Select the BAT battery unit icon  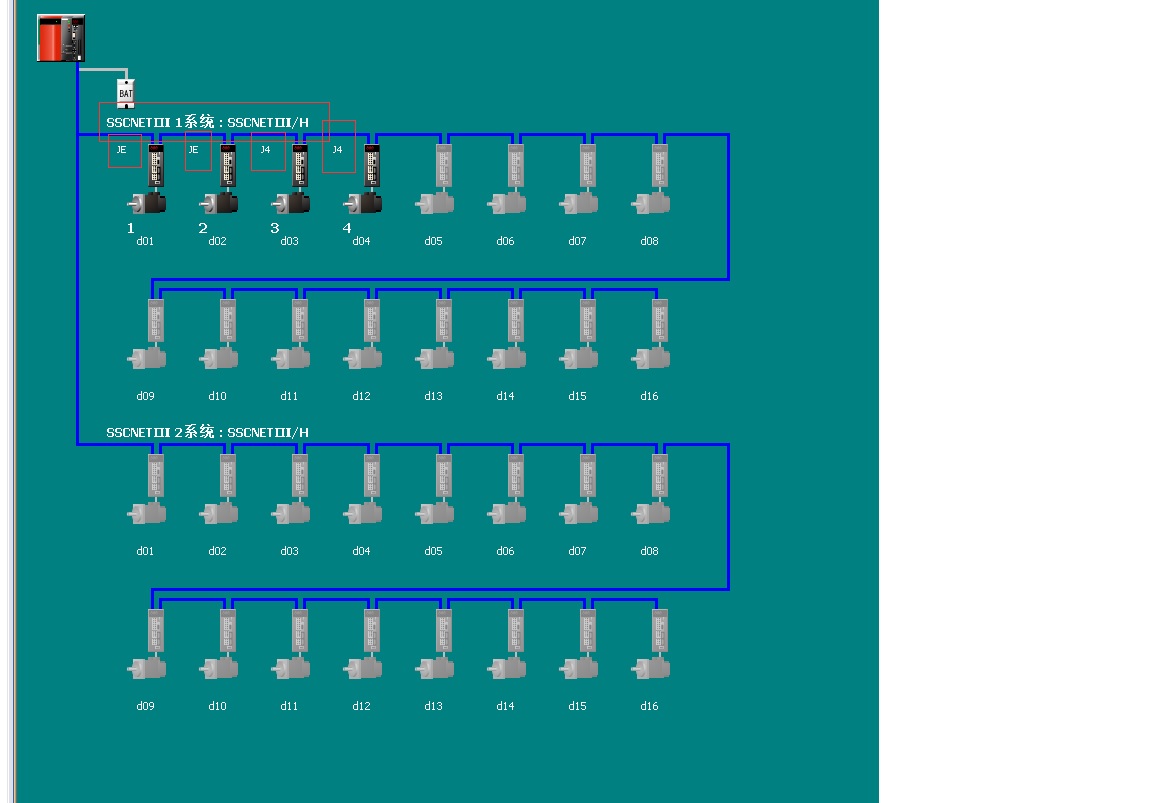[x=125, y=92]
